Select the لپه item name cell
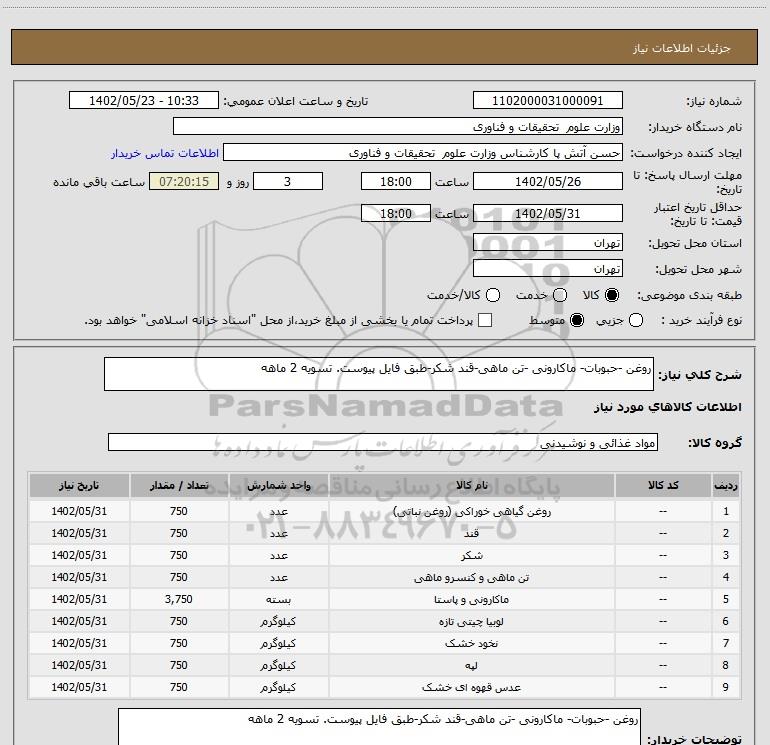Image resolution: width=770 pixels, height=745 pixels. (471, 665)
